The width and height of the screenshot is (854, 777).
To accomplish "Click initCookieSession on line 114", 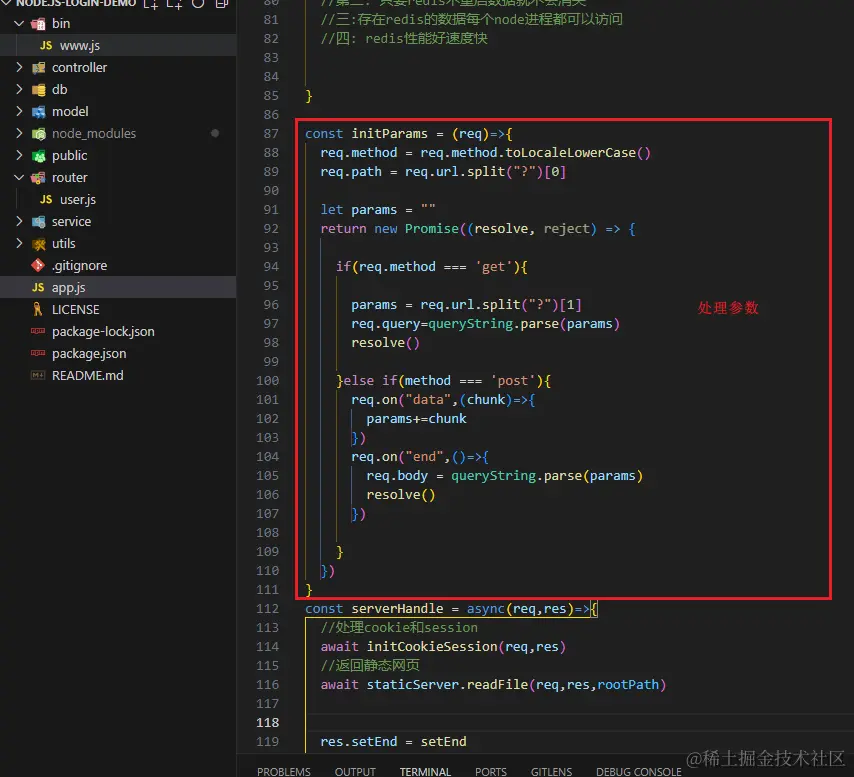I will (x=432, y=647).
